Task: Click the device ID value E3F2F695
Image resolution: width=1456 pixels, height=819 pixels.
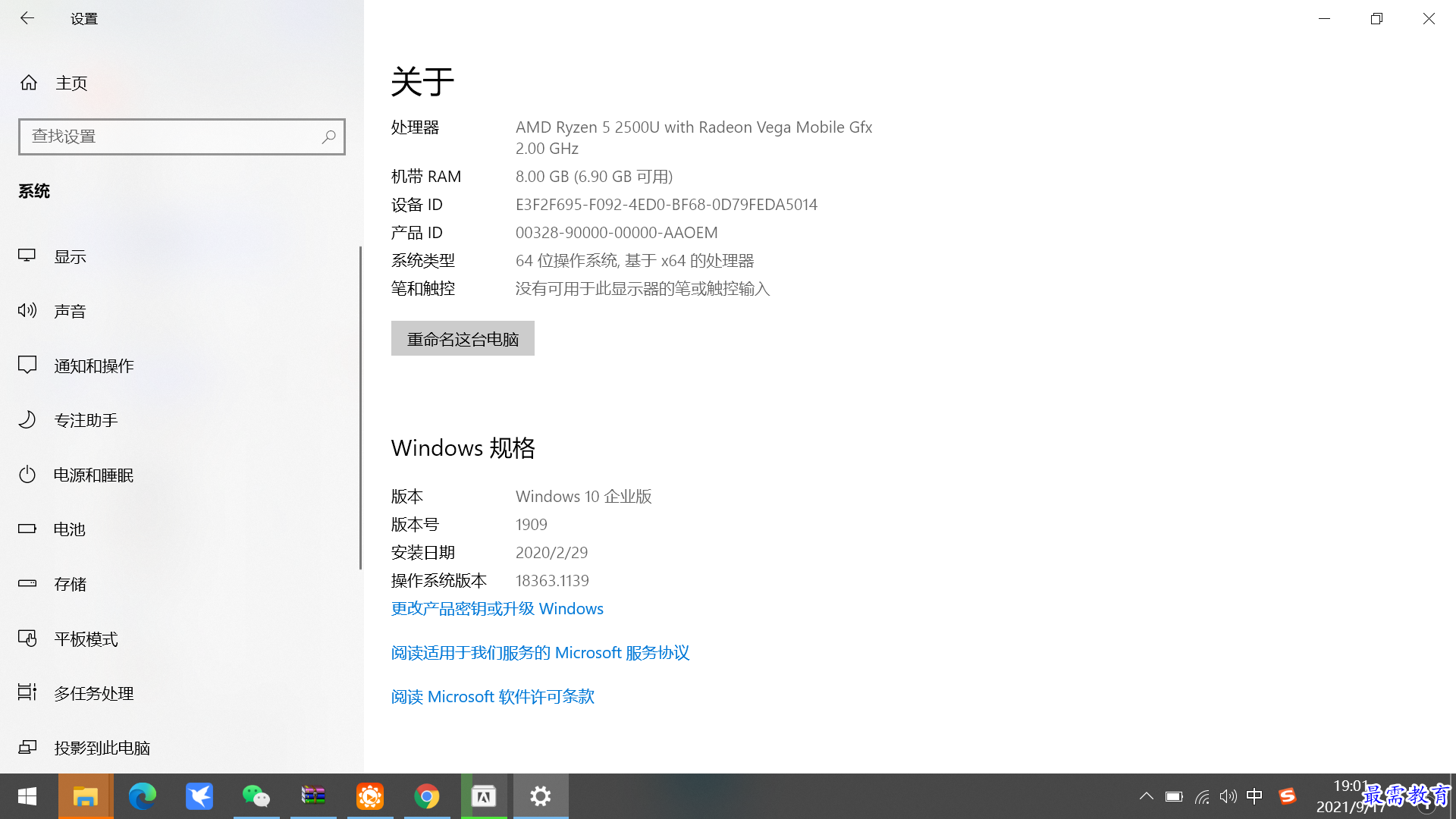Action: pyautogui.click(x=667, y=205)
